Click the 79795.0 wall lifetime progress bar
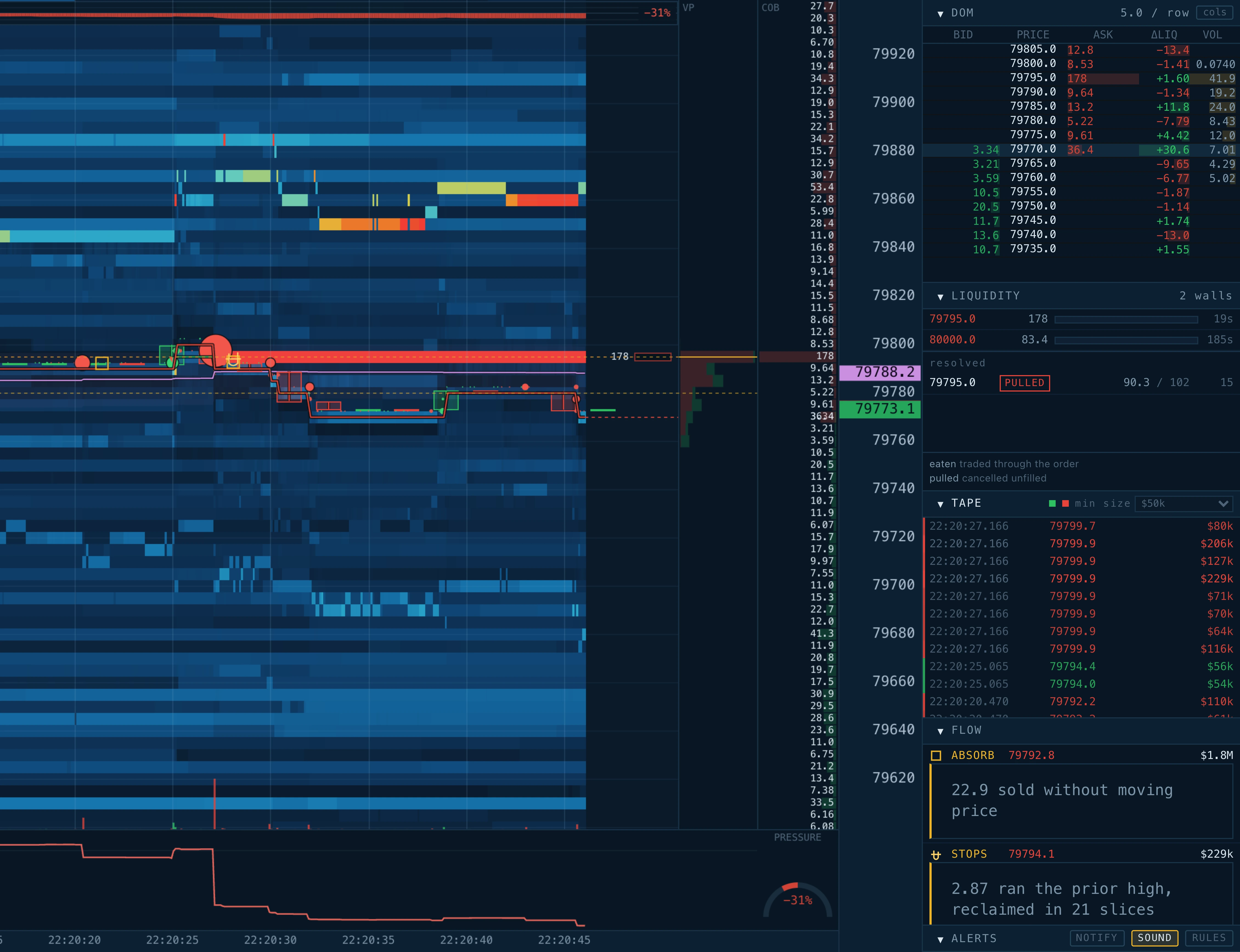This screenshot has width=1240, height=952. coord(1126,320)
